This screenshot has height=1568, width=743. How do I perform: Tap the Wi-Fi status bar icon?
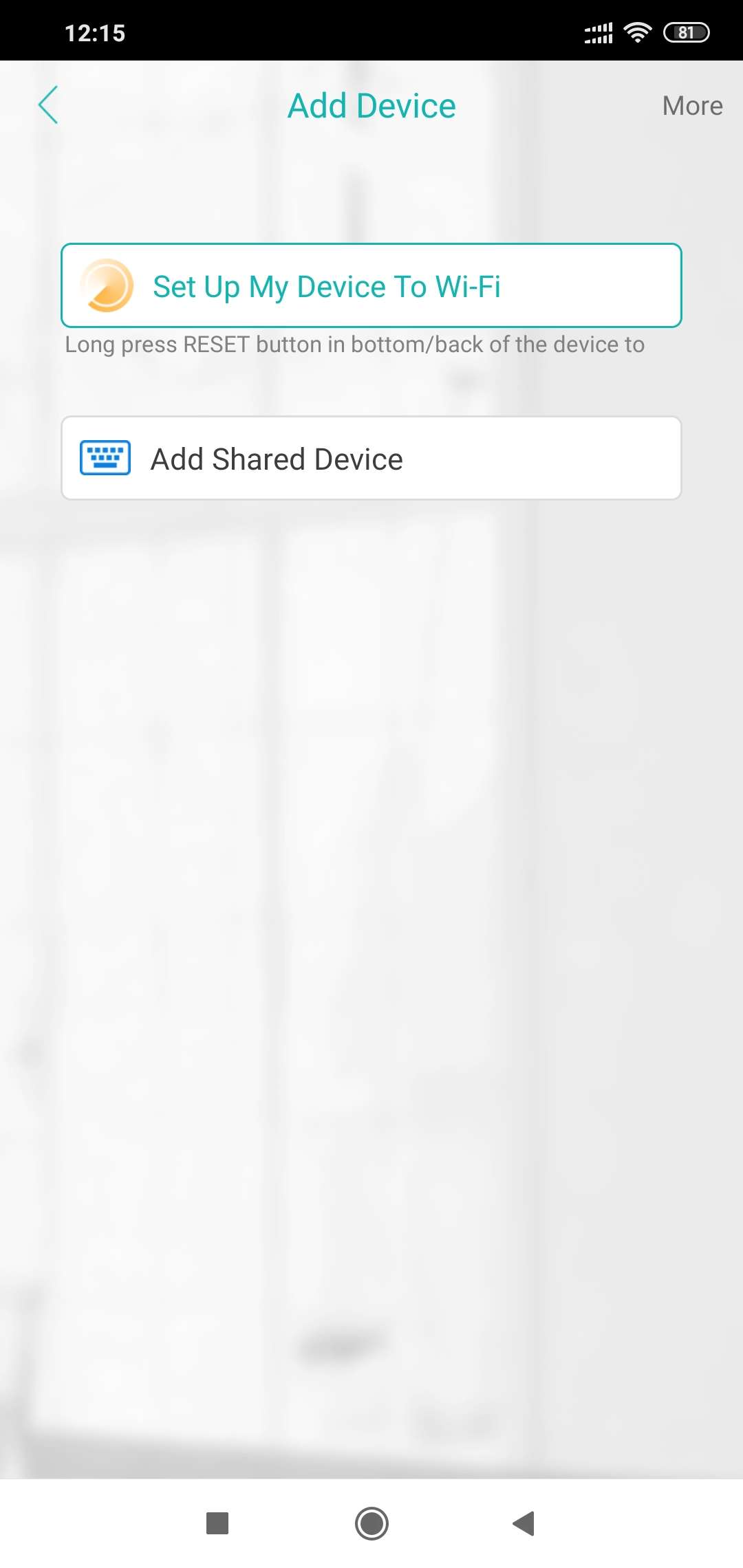pyautogui.click(x=638, y=32)
